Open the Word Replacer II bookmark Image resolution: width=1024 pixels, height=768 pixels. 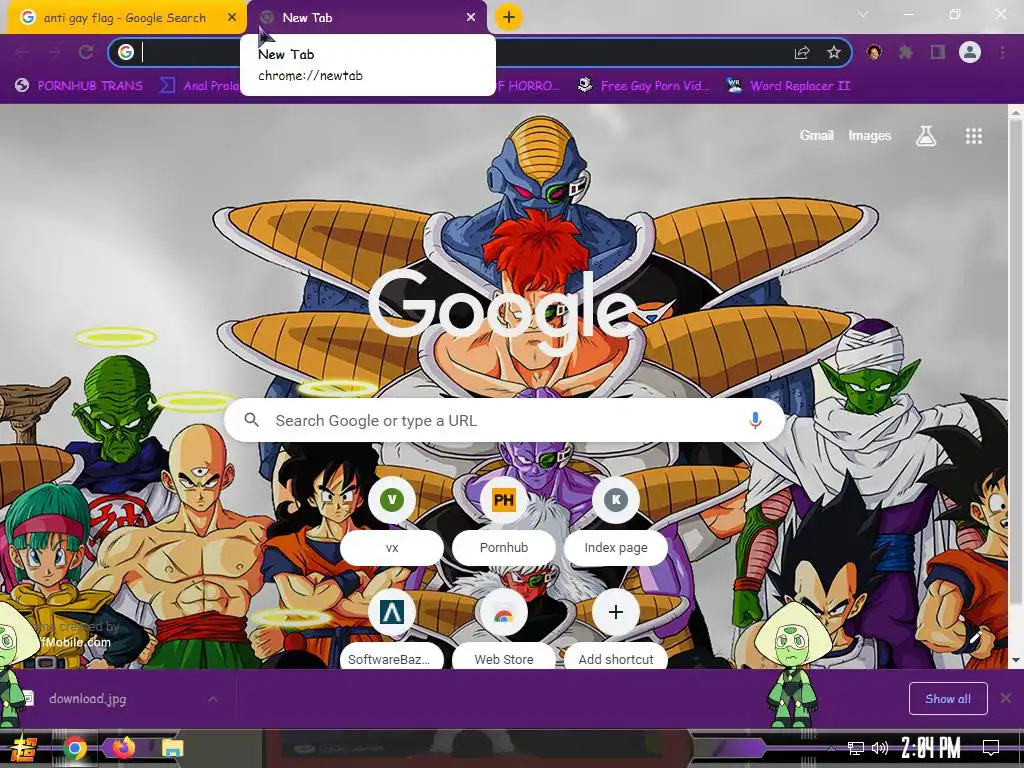[788, 86]
